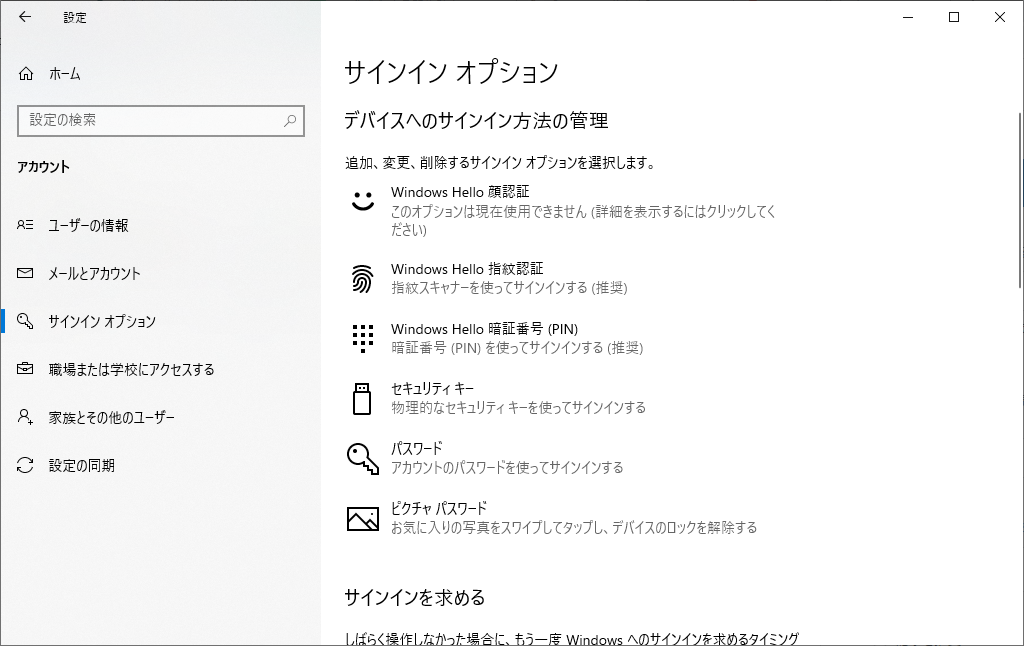Click the password key icon

click(x=362, y=458)
